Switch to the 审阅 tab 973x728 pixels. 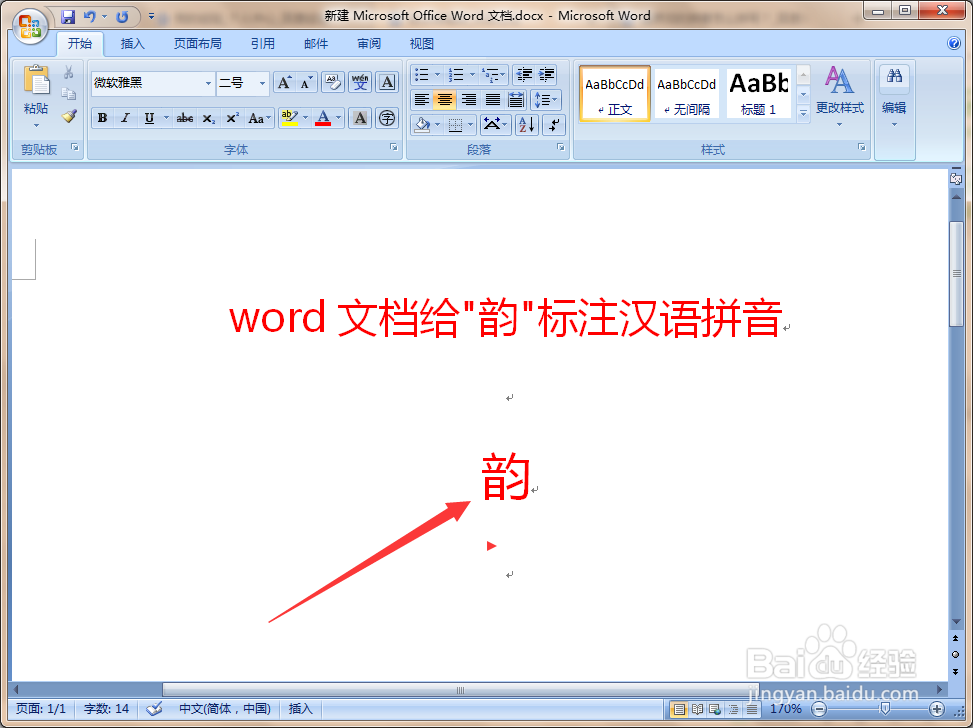(x=369, y=43)
